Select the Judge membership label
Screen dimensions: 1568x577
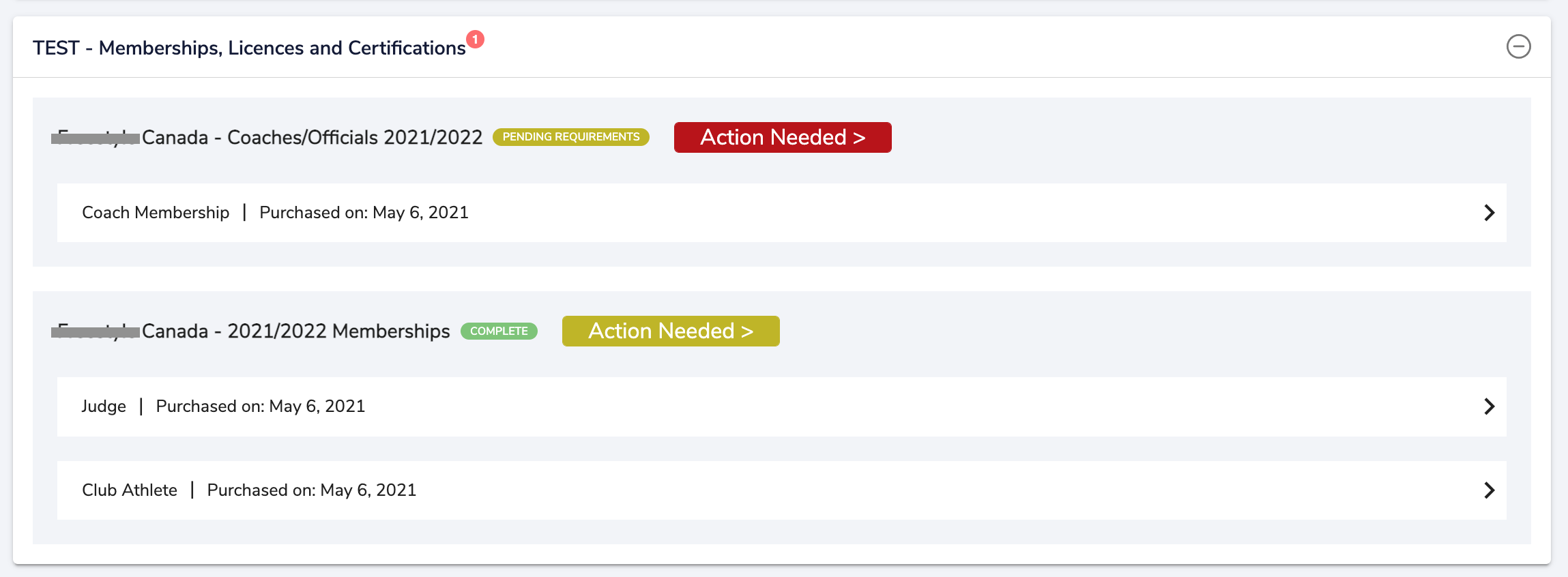[x=104, y=406]
